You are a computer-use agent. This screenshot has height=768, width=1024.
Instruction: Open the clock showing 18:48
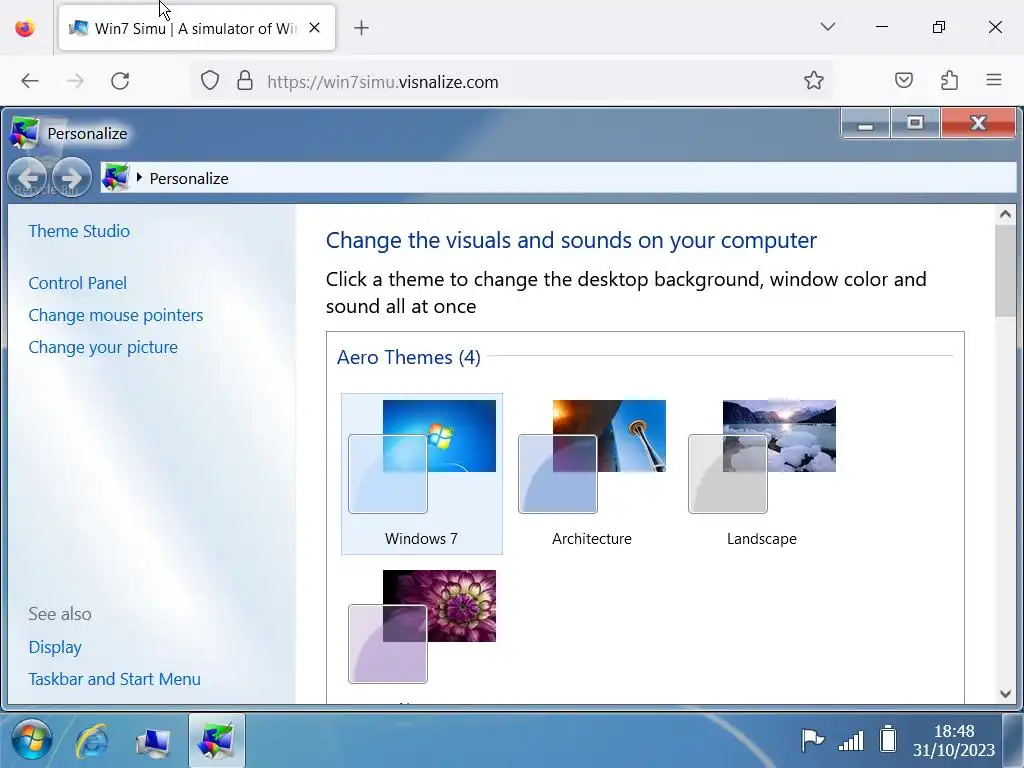pyautogui.click(x=953, y=741)
